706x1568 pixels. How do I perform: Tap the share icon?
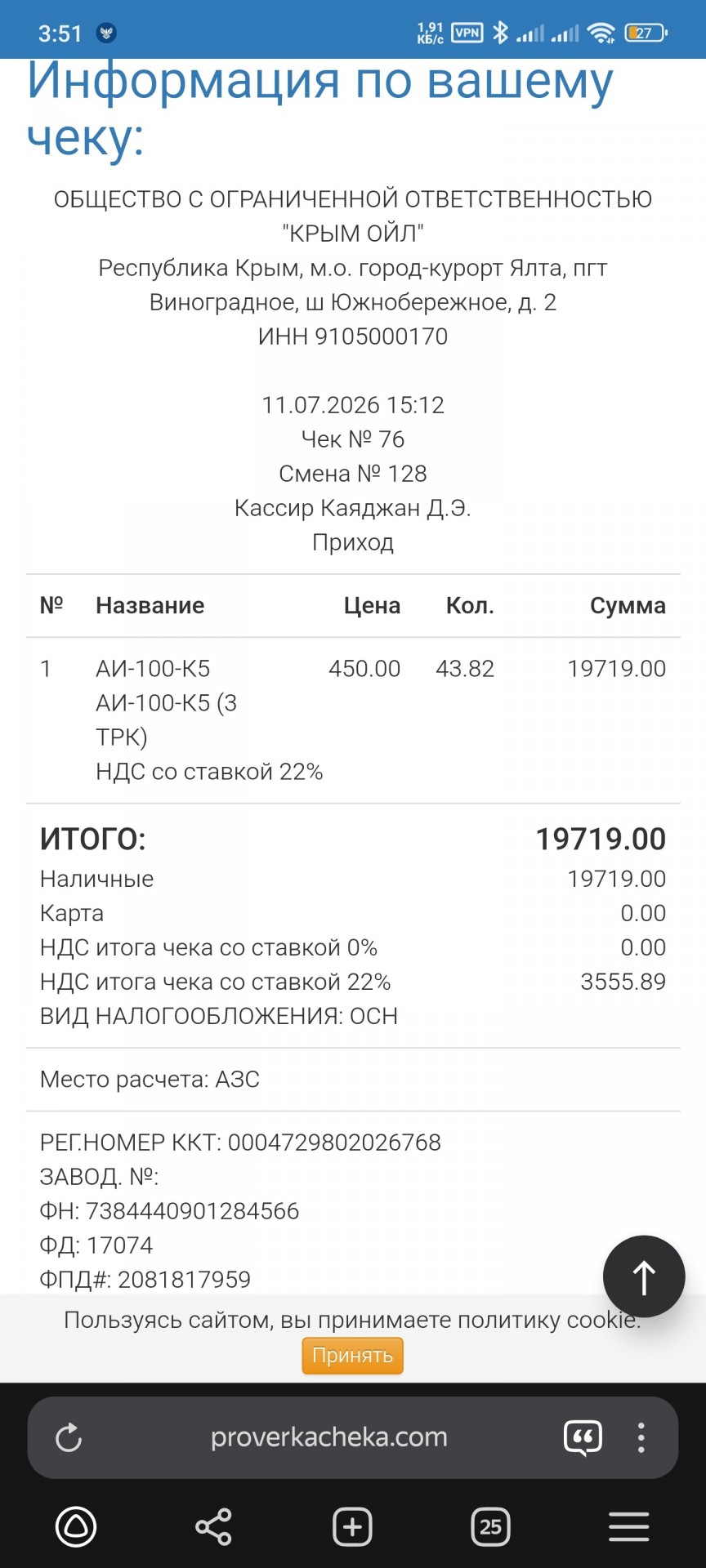[x=214, y=1526]
